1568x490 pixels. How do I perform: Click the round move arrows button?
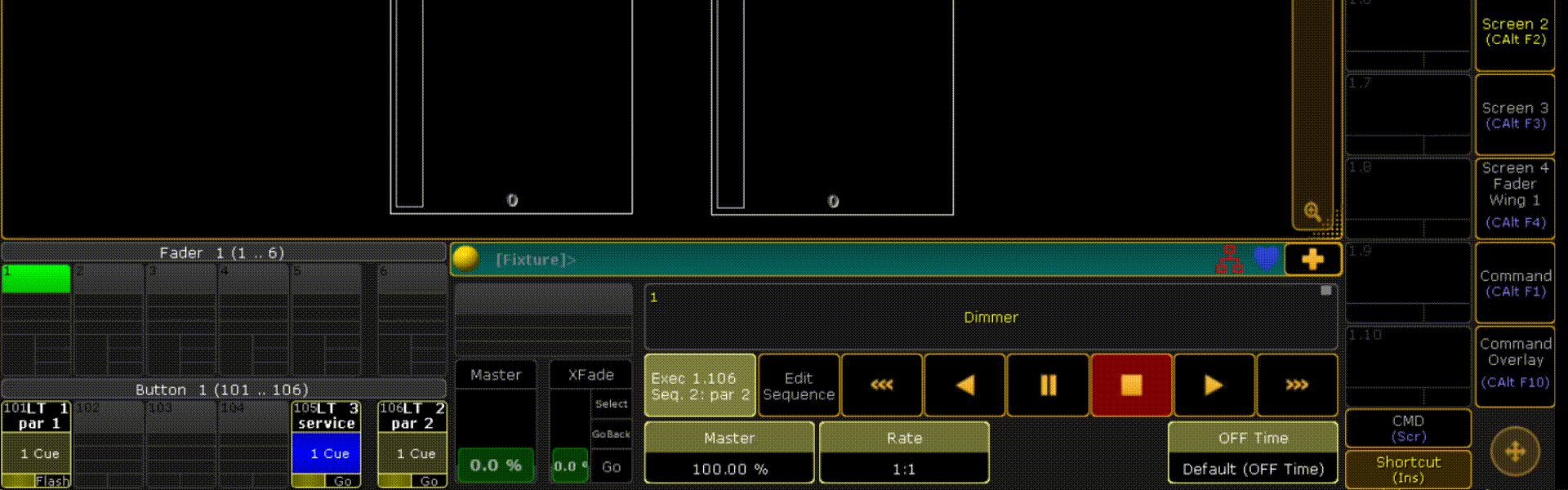click(x=1515, y=451)
